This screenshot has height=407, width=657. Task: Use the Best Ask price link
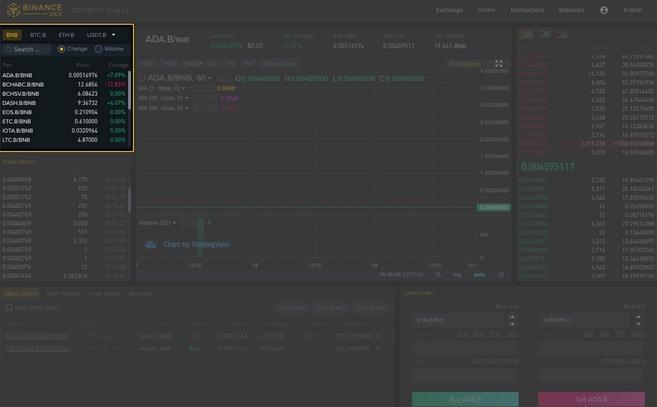[x=507, y=307]
